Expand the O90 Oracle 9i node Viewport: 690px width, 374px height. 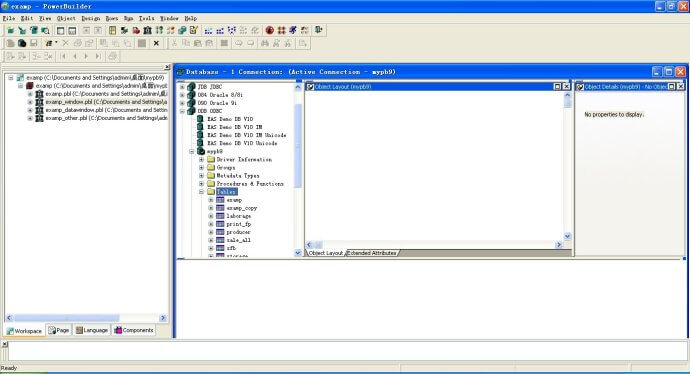[x=182, y=103]
